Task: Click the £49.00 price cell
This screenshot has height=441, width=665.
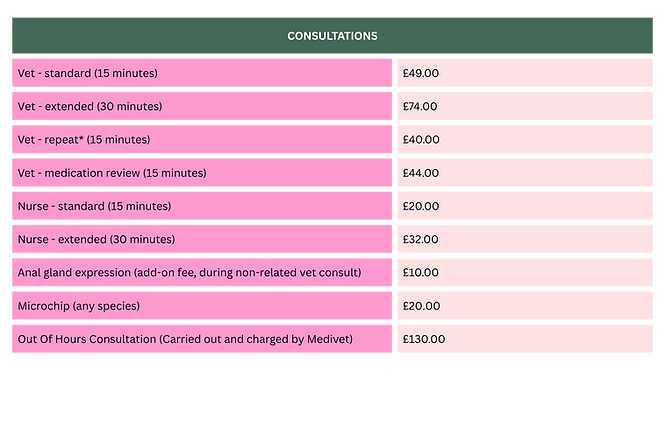Action: coord(525,73)
